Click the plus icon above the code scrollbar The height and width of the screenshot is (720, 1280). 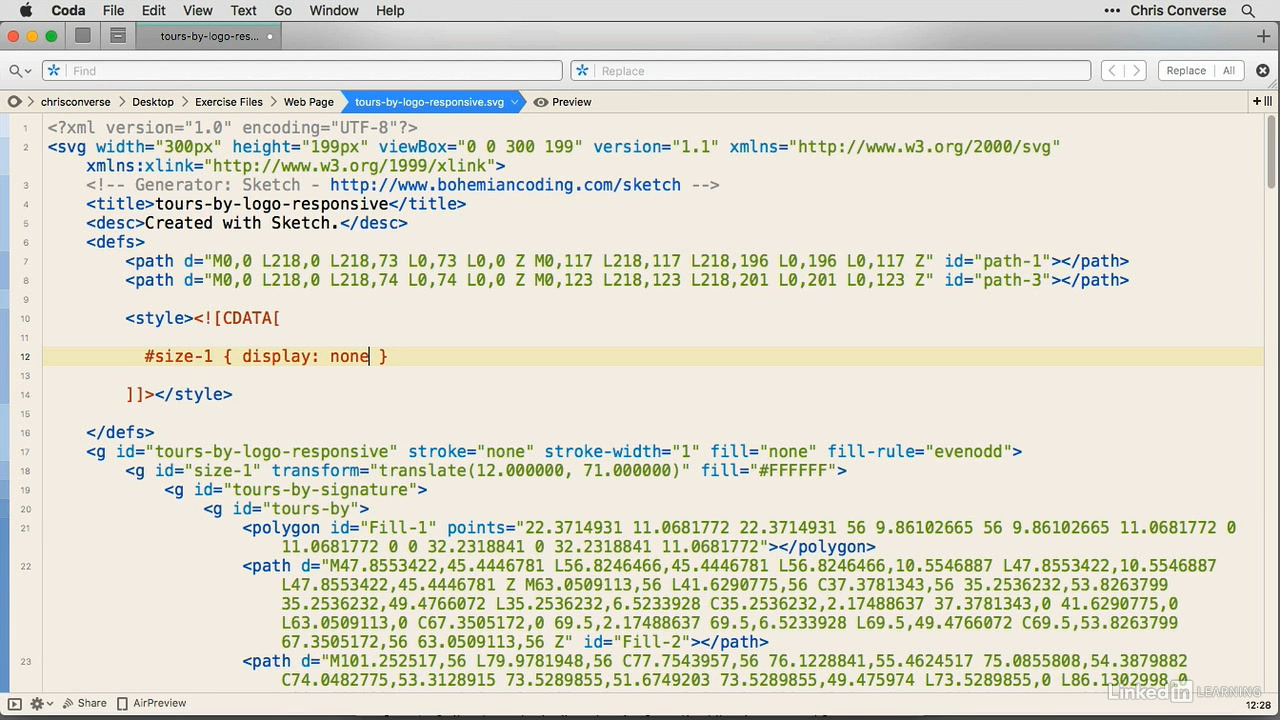tap(1256, 101)
